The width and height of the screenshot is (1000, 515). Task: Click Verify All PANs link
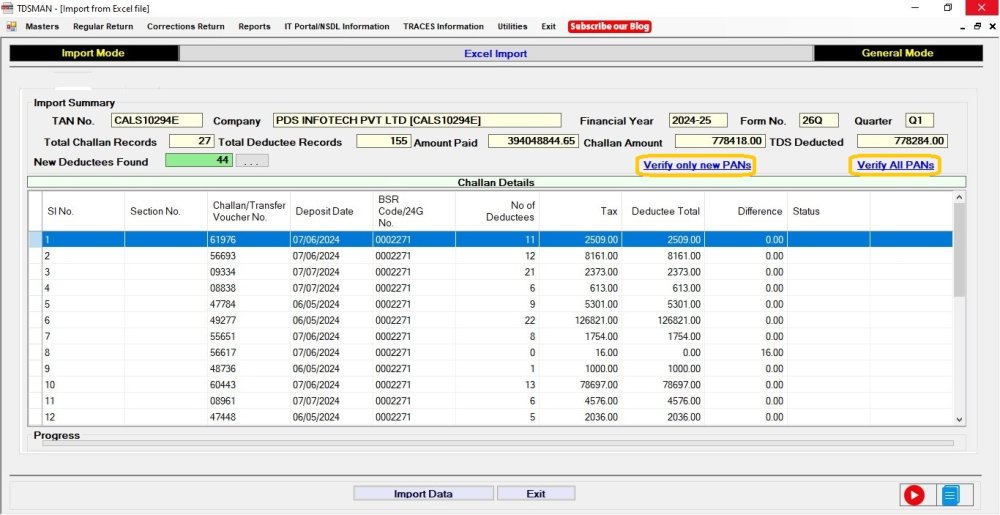(x=895, y=165)
